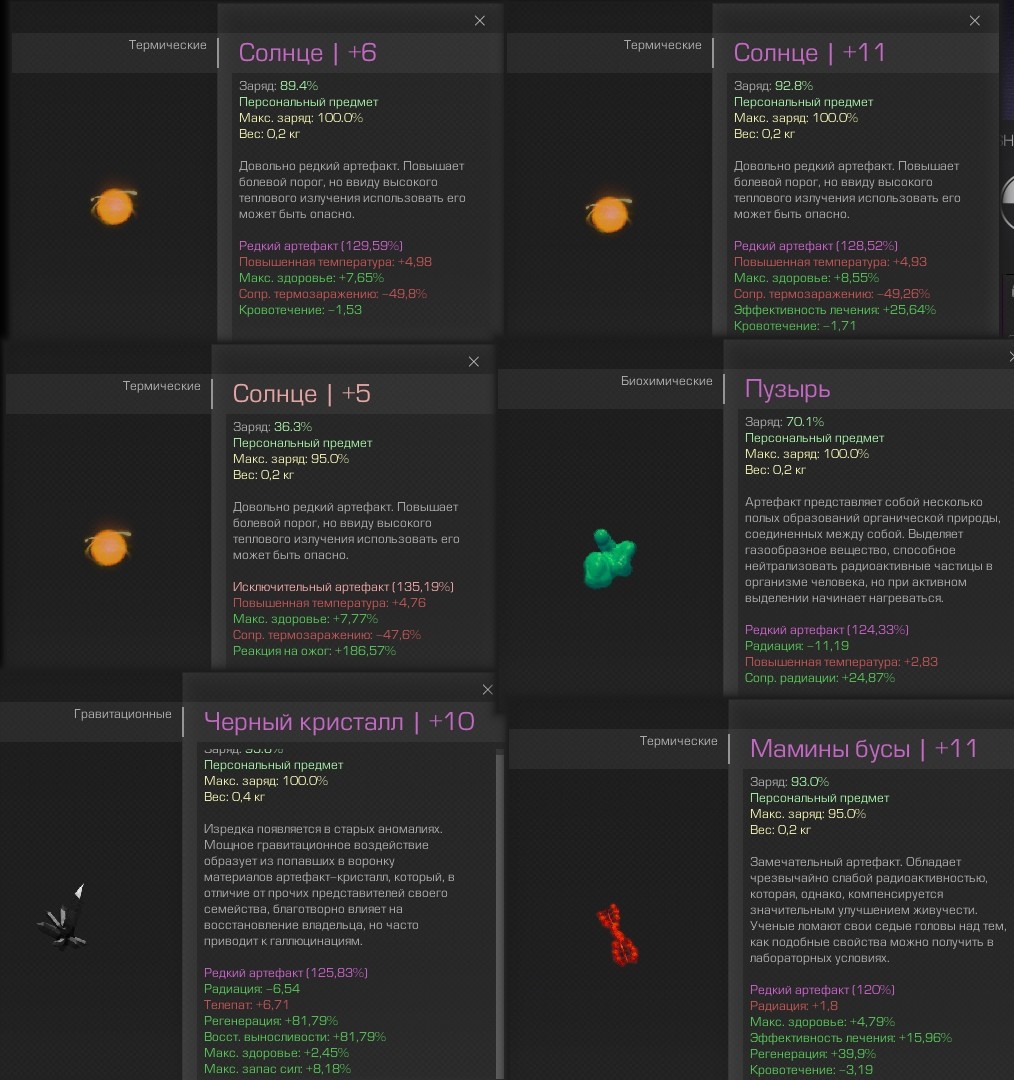Click "Исключительный артефакт (135,19%)"
Screen dimensions: 1014x1080
(343, 586)
